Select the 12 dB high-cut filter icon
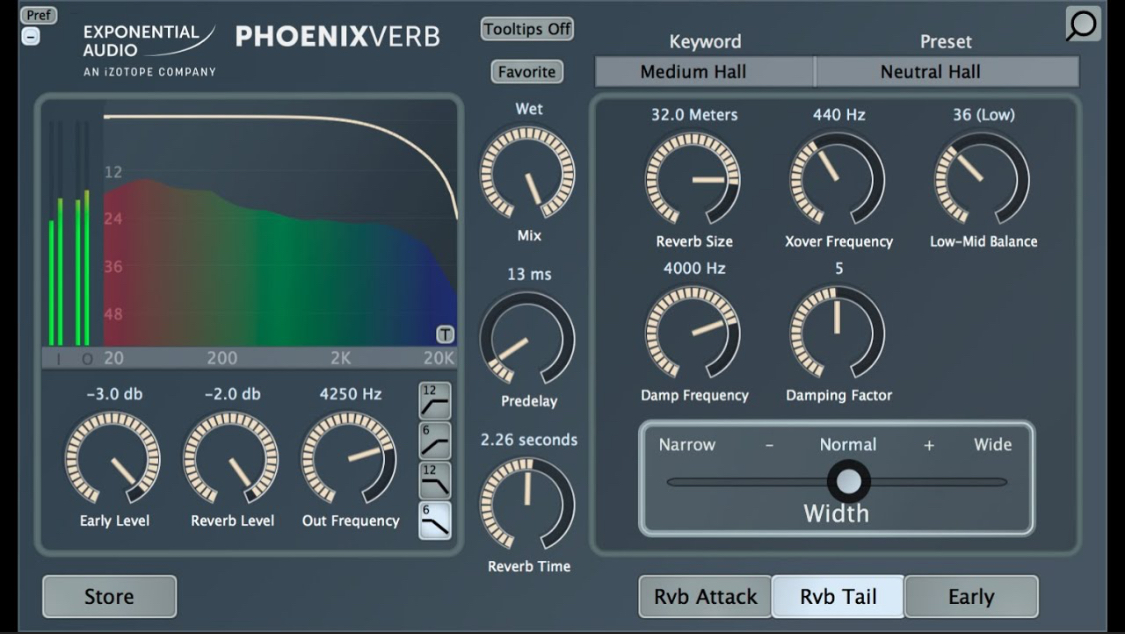The height and width of the screenshot is (634, 1125). 435,481
